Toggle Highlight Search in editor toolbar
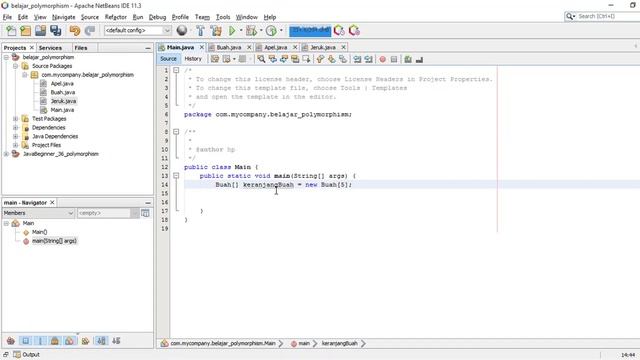This screenshot has height=360, width=640. (x=295, y=60)
